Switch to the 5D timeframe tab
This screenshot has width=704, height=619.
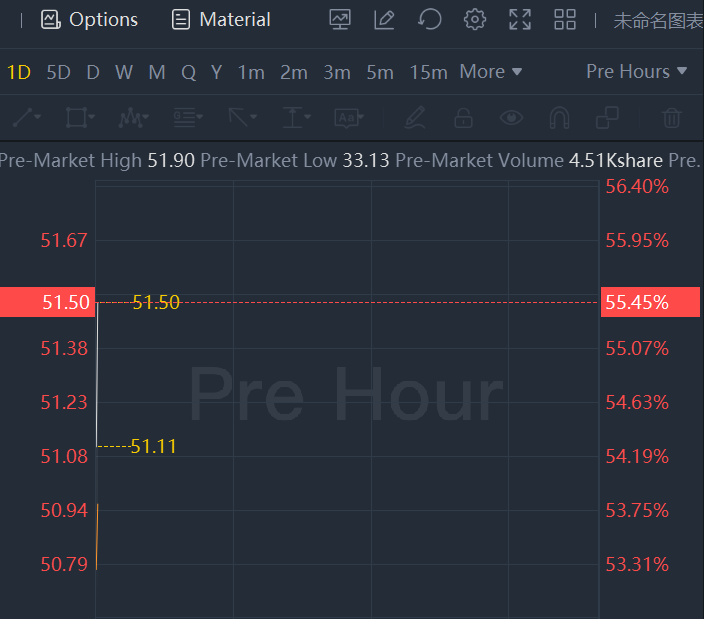pyautogui.click(x=59, y=72)
